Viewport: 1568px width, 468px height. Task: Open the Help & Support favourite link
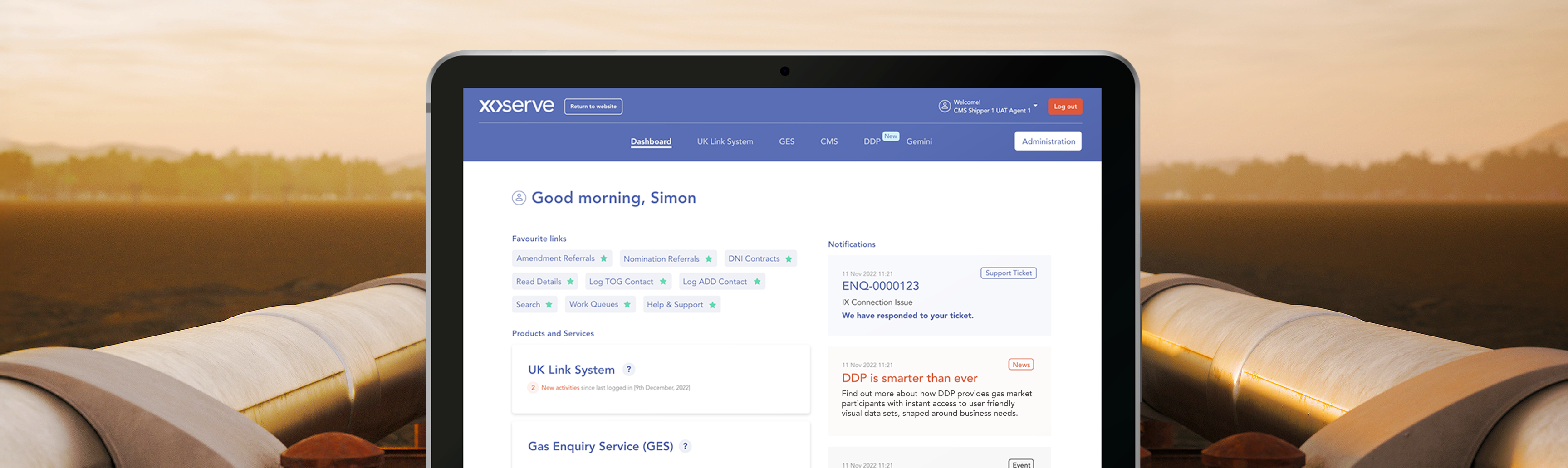pyautogui.click(x=675, y=304)
